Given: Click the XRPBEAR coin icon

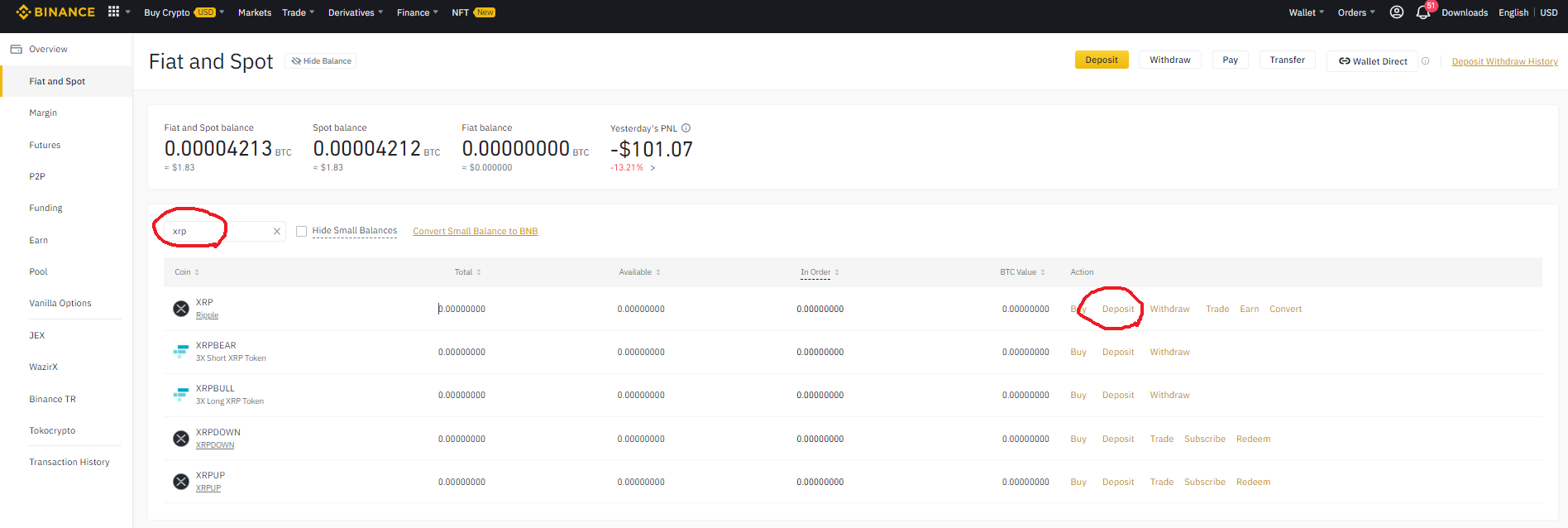Looking at the screenshot, I should pyautogui.click(x=181, y=352).
